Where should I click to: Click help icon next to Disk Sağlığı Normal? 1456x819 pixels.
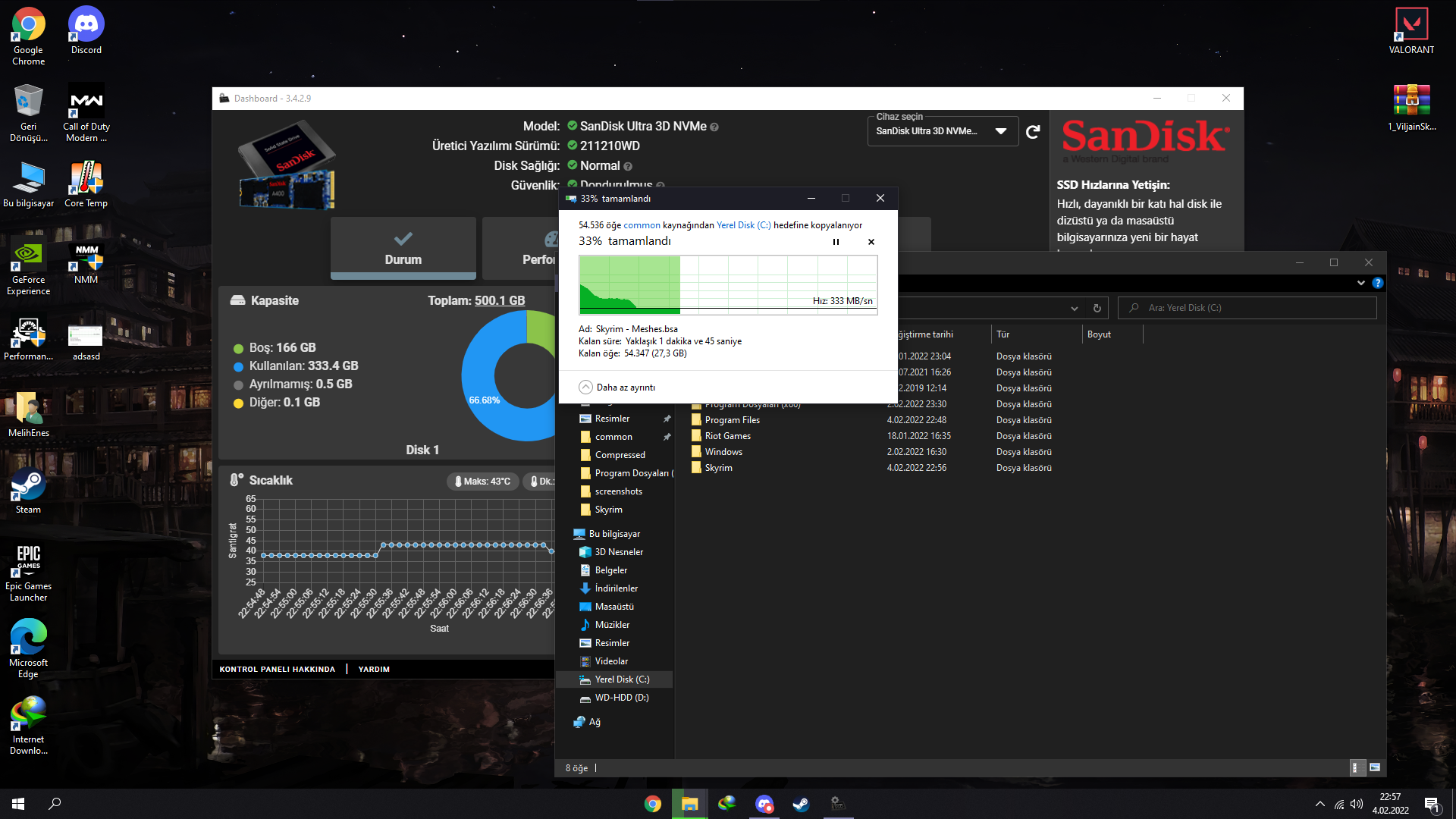pos(628,166)
